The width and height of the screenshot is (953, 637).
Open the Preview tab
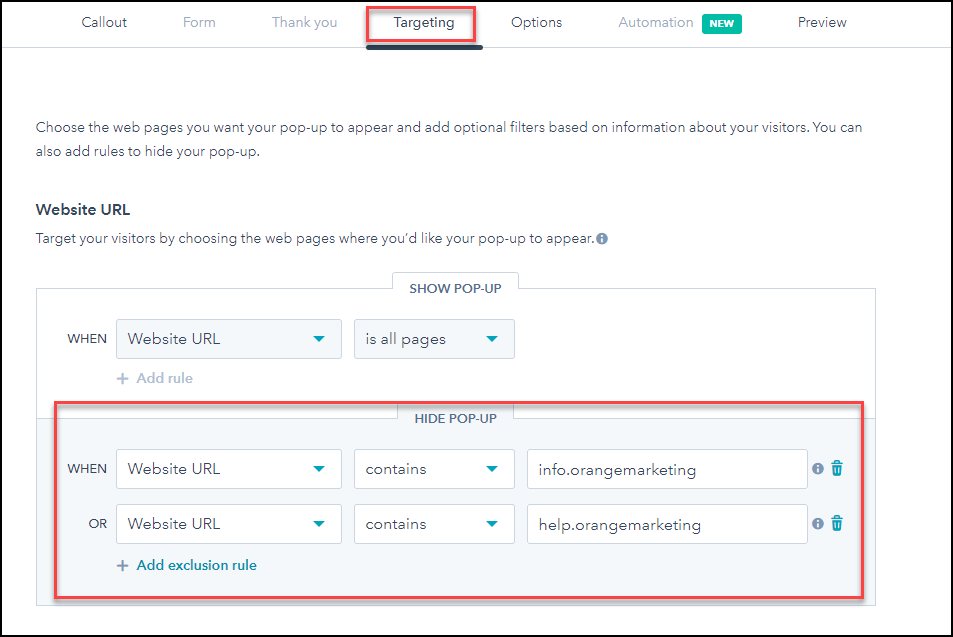(821, 21)
